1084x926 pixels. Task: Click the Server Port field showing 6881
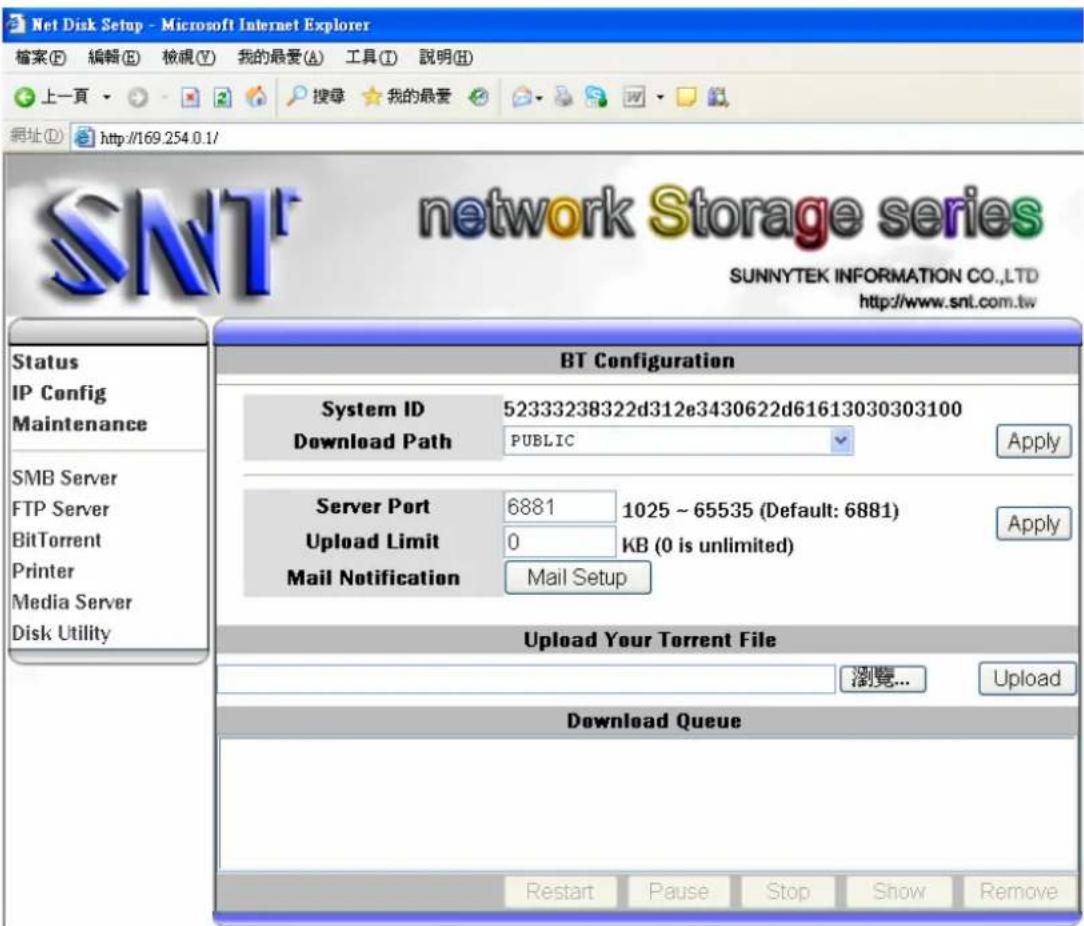[559, 507]
